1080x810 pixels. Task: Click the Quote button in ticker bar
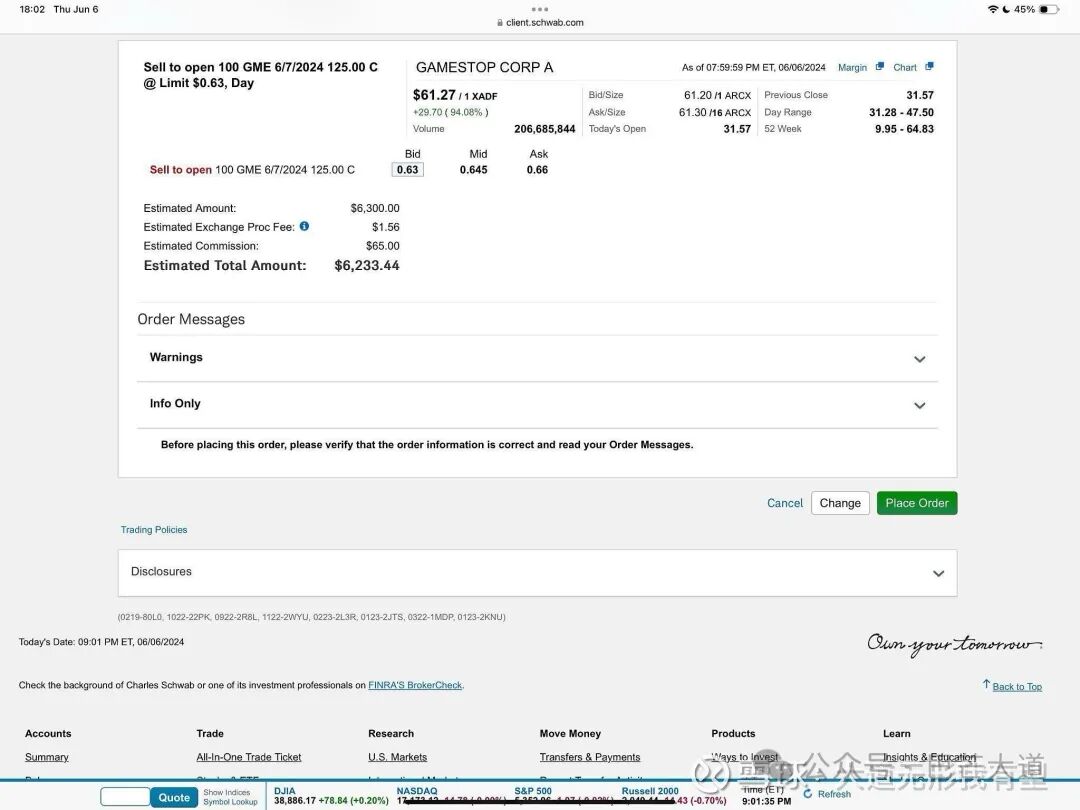point(174,797)
